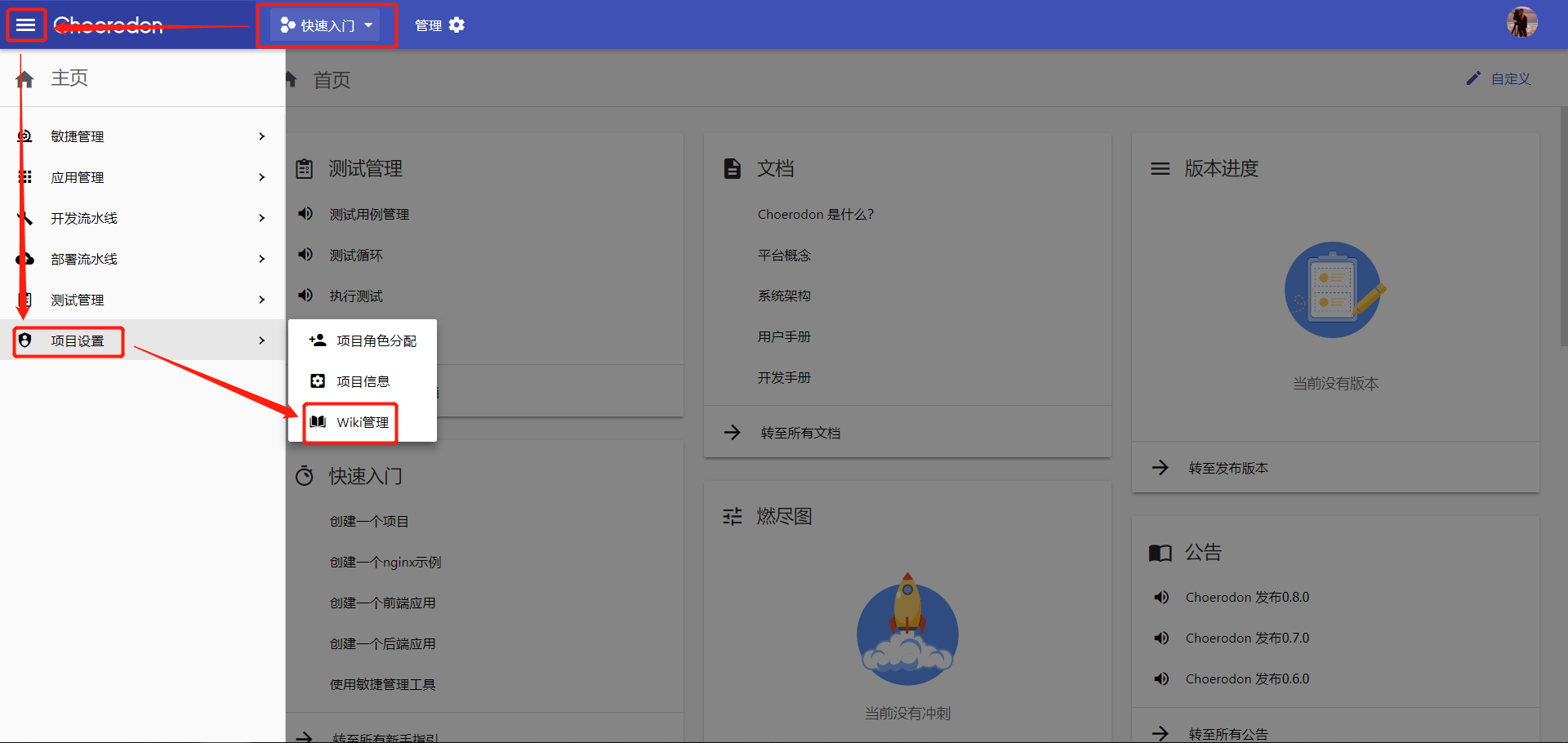This screenshot has height=743, width=1568.
Task: Open announcement Choerodon 发布0.6.0
Action: (x=1247, y=678)
